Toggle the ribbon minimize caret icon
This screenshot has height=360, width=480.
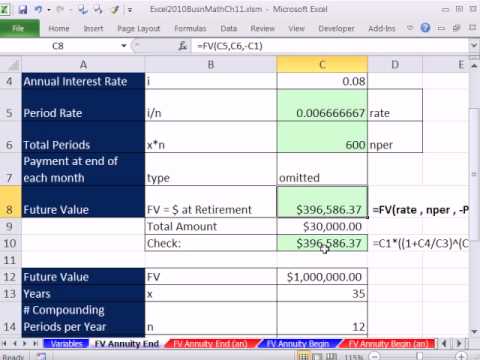[410, 28]
